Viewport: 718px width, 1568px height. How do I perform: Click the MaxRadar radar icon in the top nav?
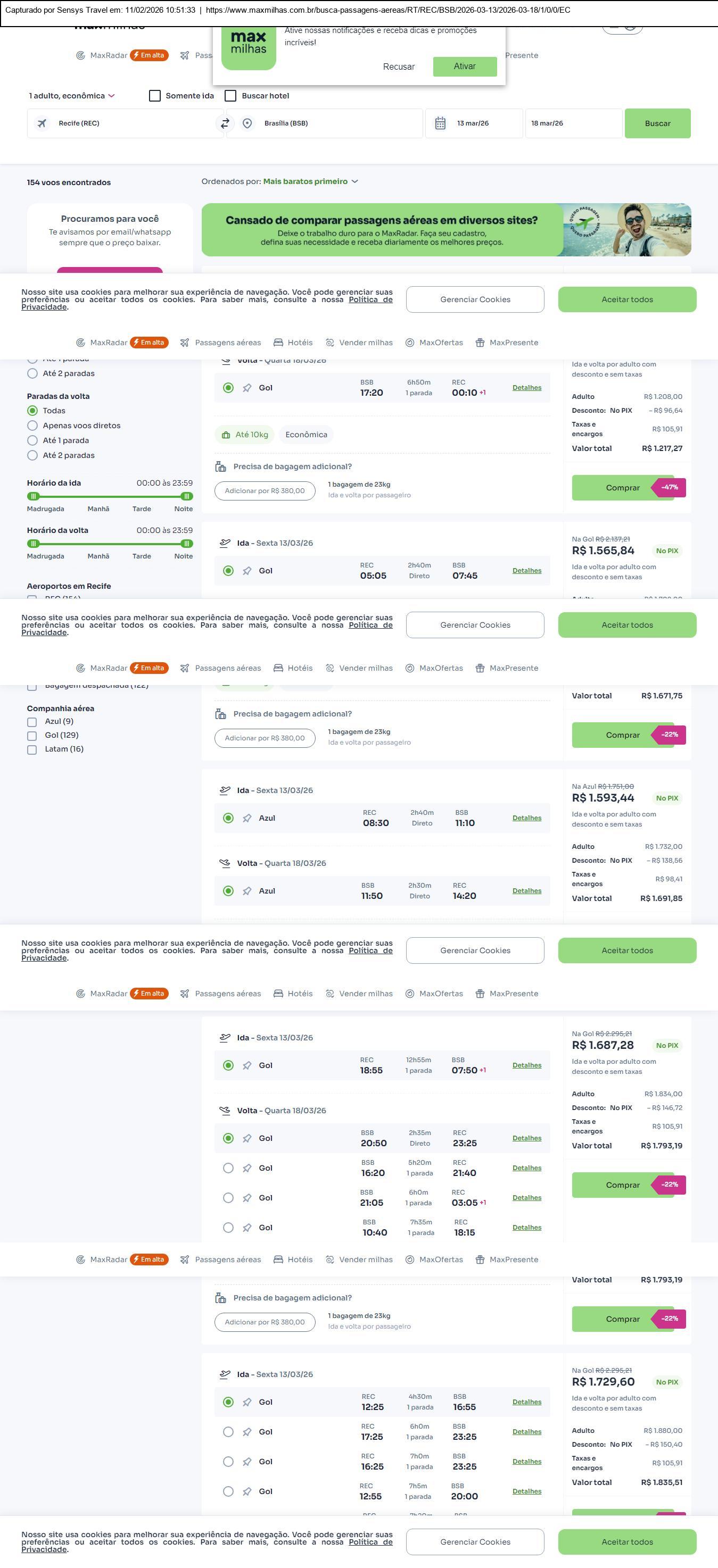80,55
